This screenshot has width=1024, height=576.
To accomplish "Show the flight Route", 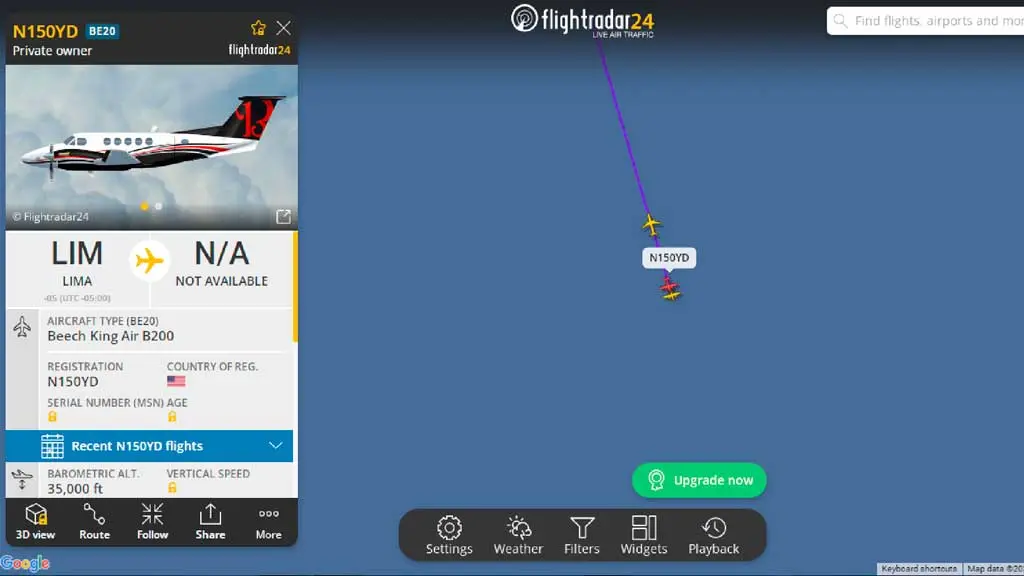I will (x=94, y=522).
